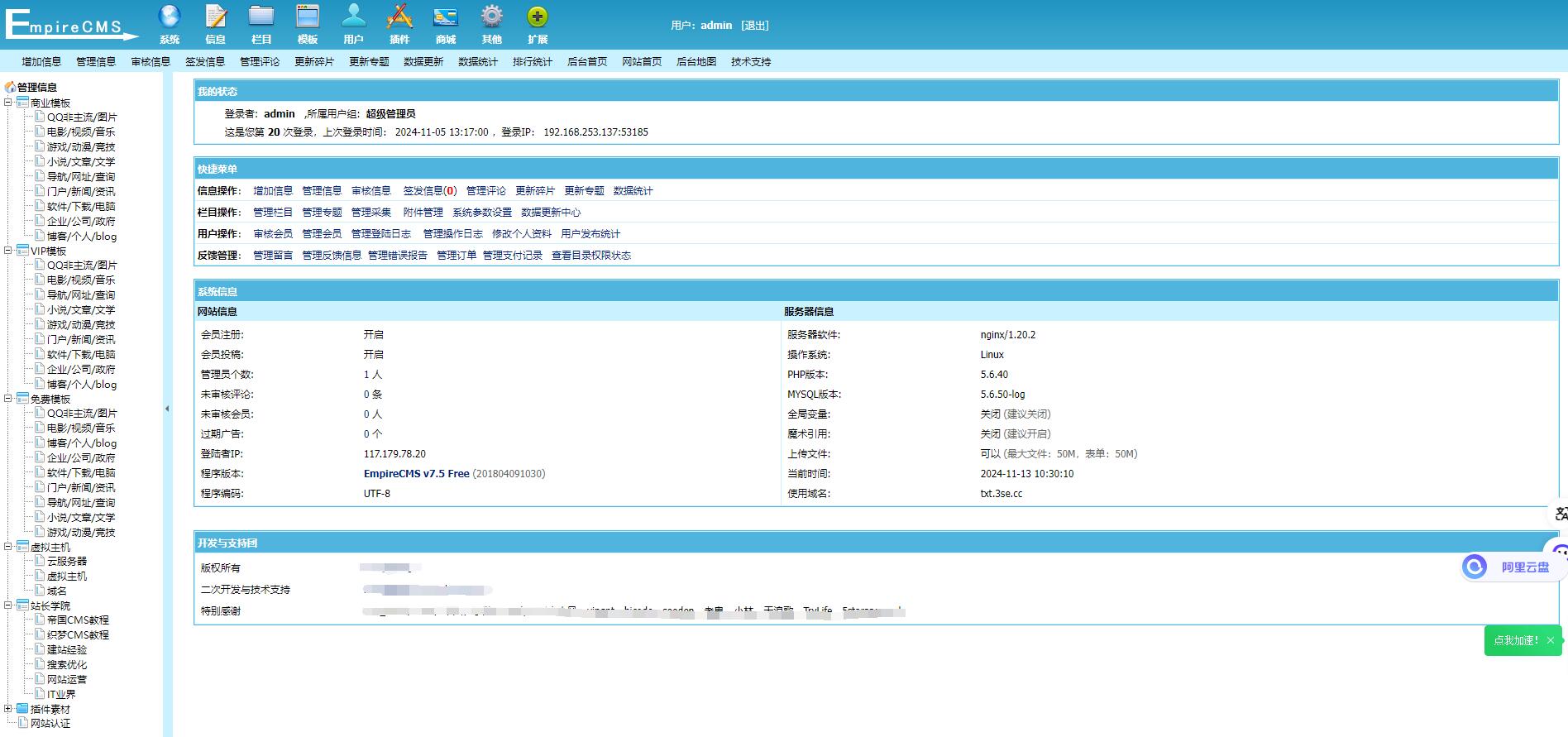Open the 其他 gear icon
Screen dimensions: 1568x737
(492, 17)
